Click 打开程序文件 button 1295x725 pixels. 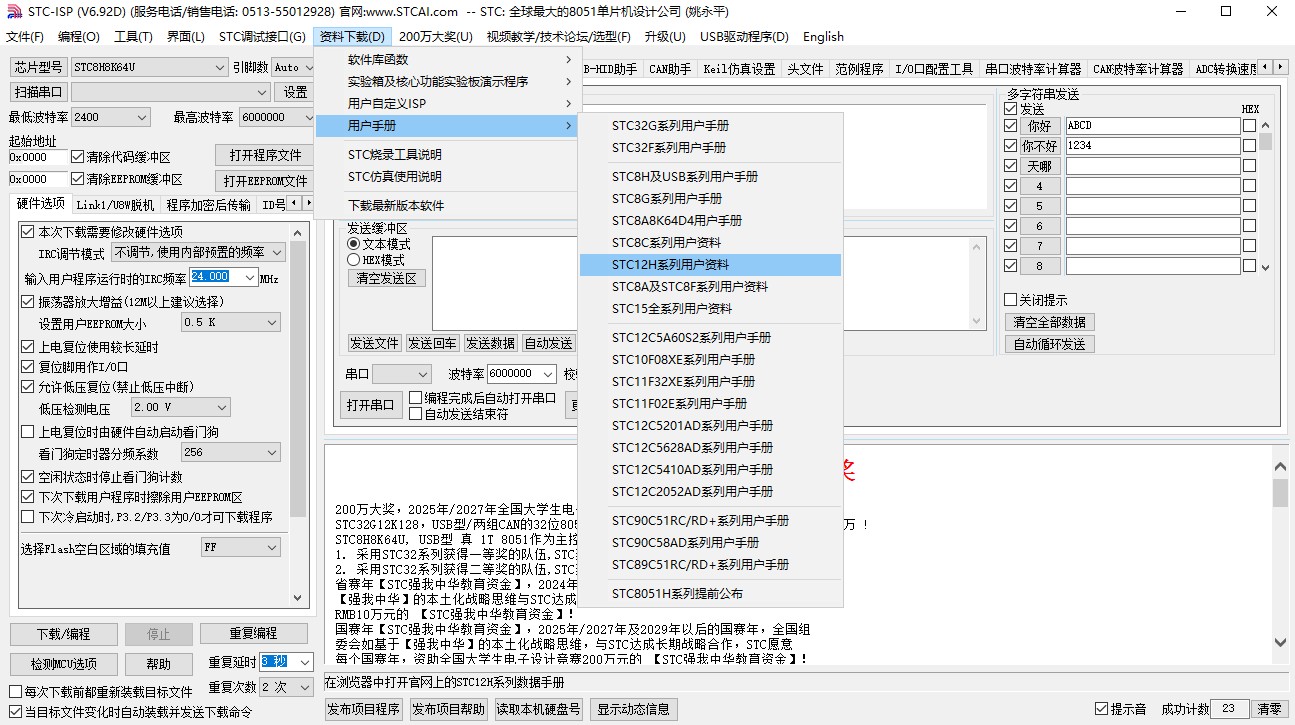(x=265, y=155)
